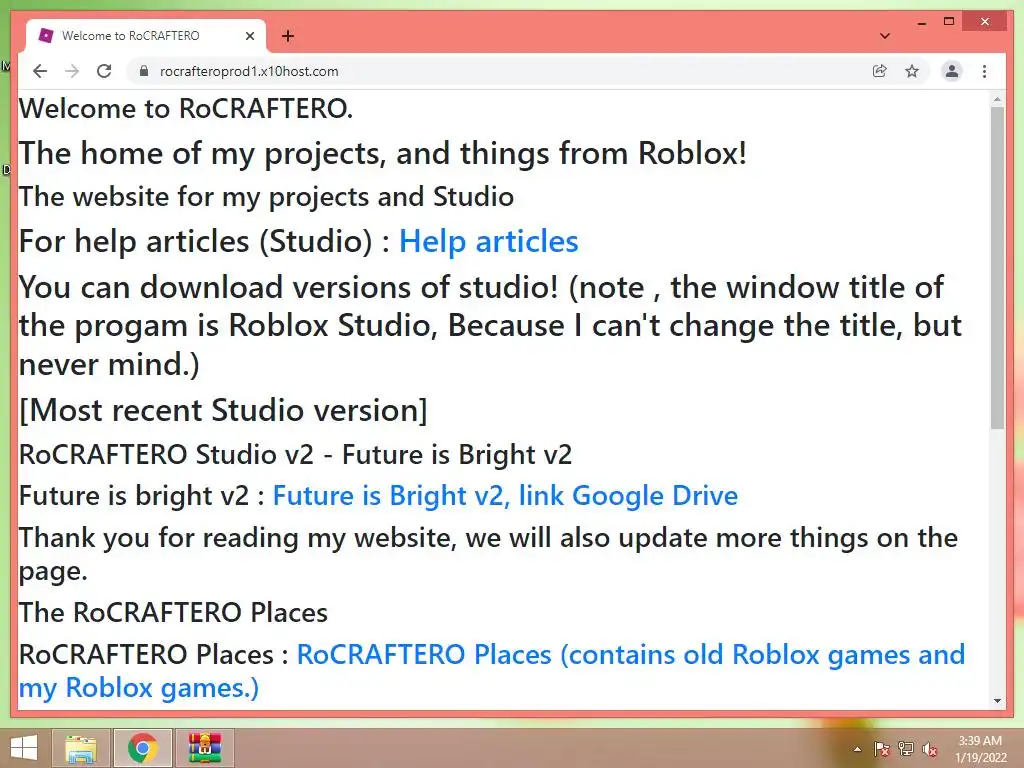The height and width of the screenshot is (768, 1024).
Task: Open the Action Center flag icon
Action: 881,749
